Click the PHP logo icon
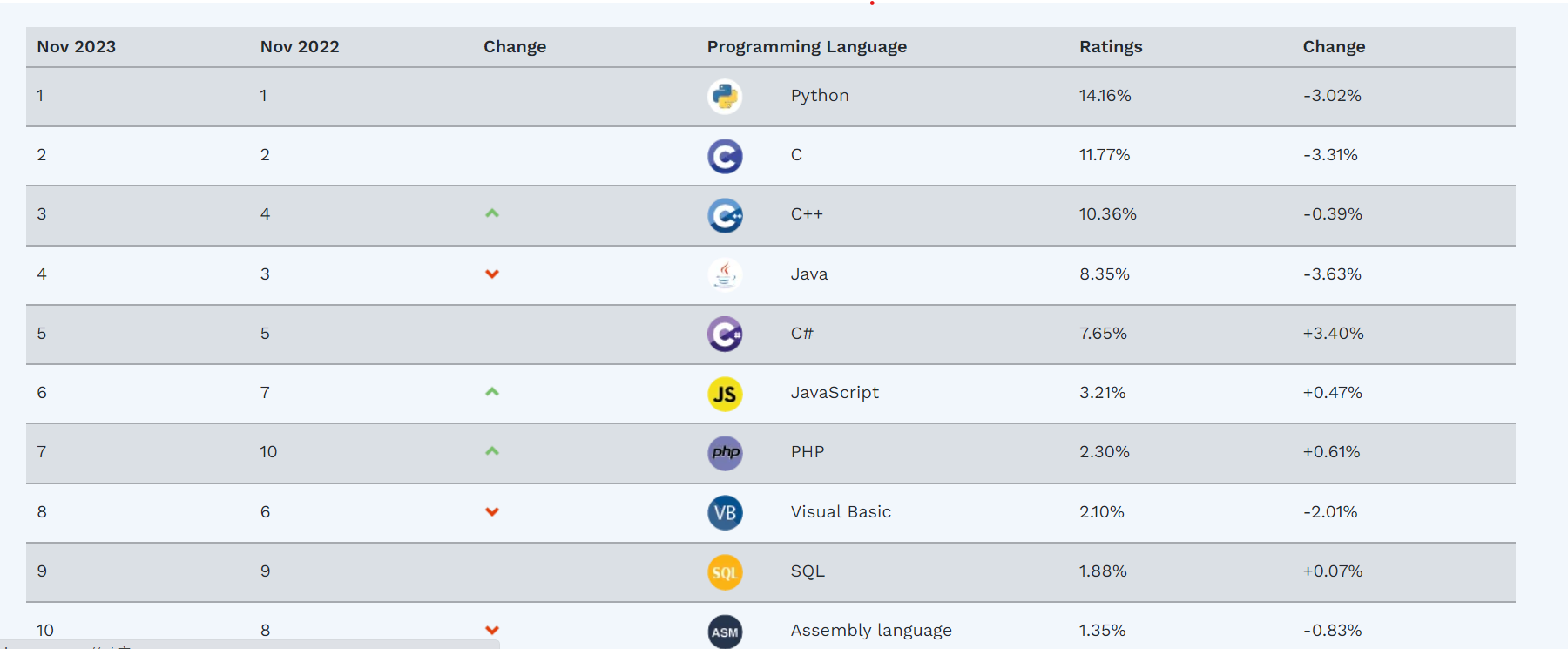Screen dimensions: 1568x649 (x=725, y=453)
